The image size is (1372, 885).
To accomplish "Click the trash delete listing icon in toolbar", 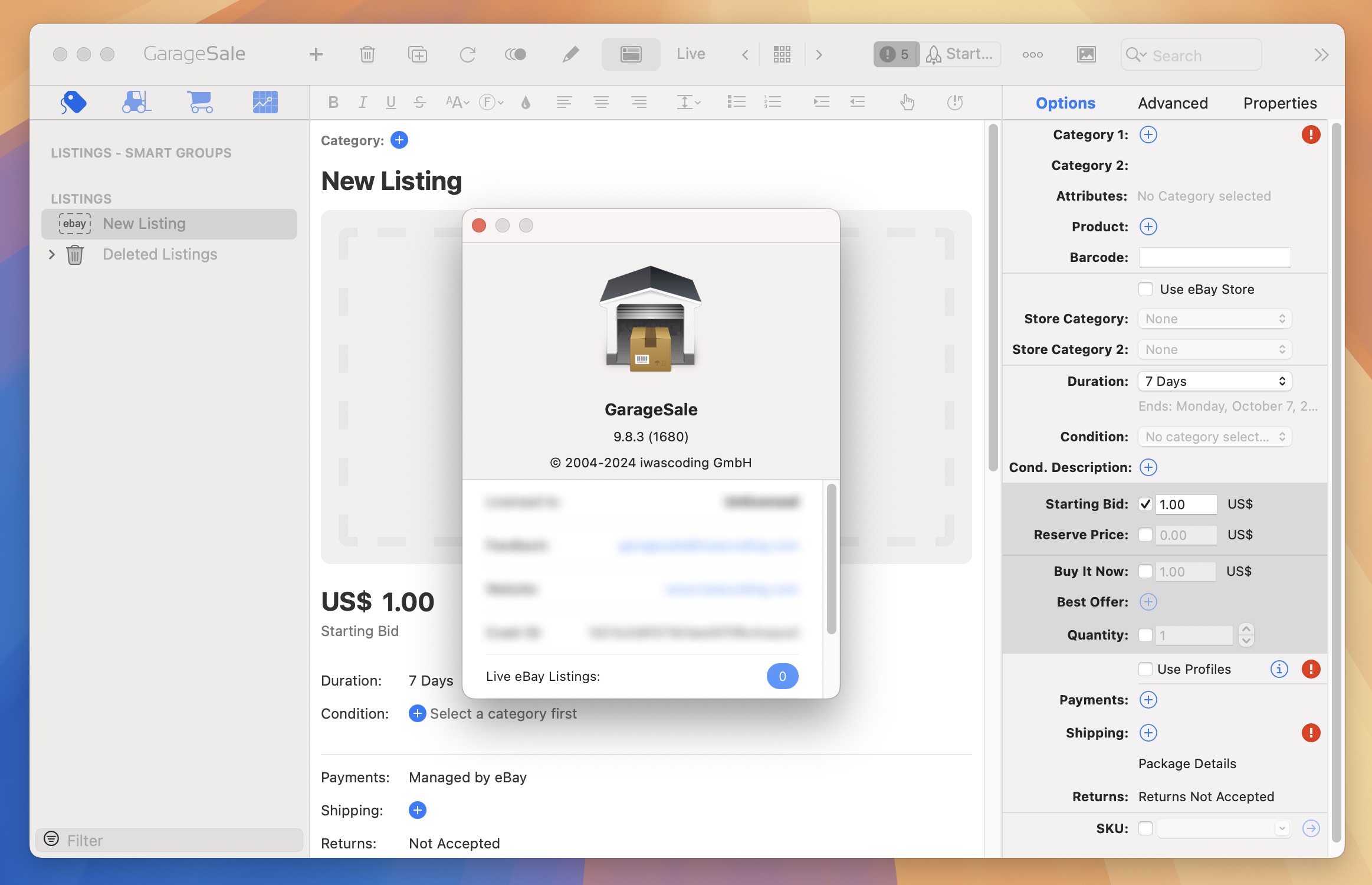I will (367, 54).
